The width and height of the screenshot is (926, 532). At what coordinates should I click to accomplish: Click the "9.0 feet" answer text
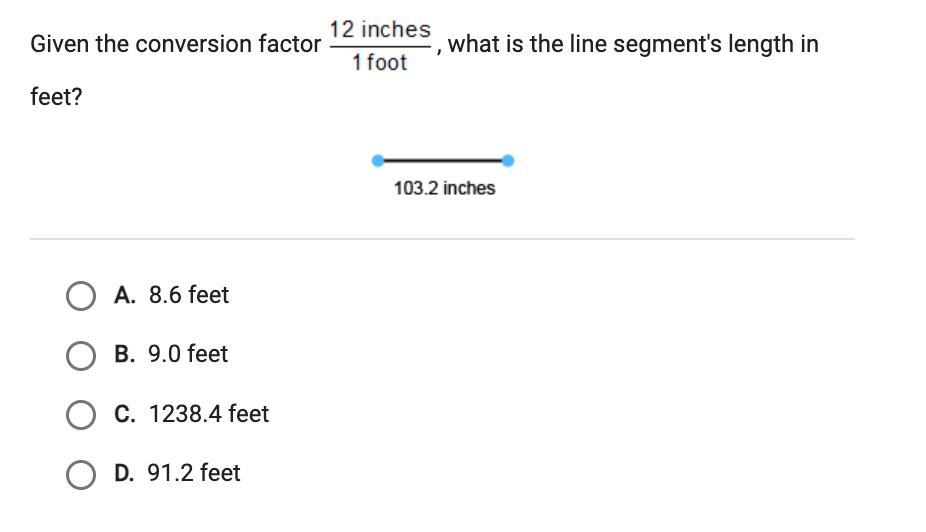coord(188,354)
